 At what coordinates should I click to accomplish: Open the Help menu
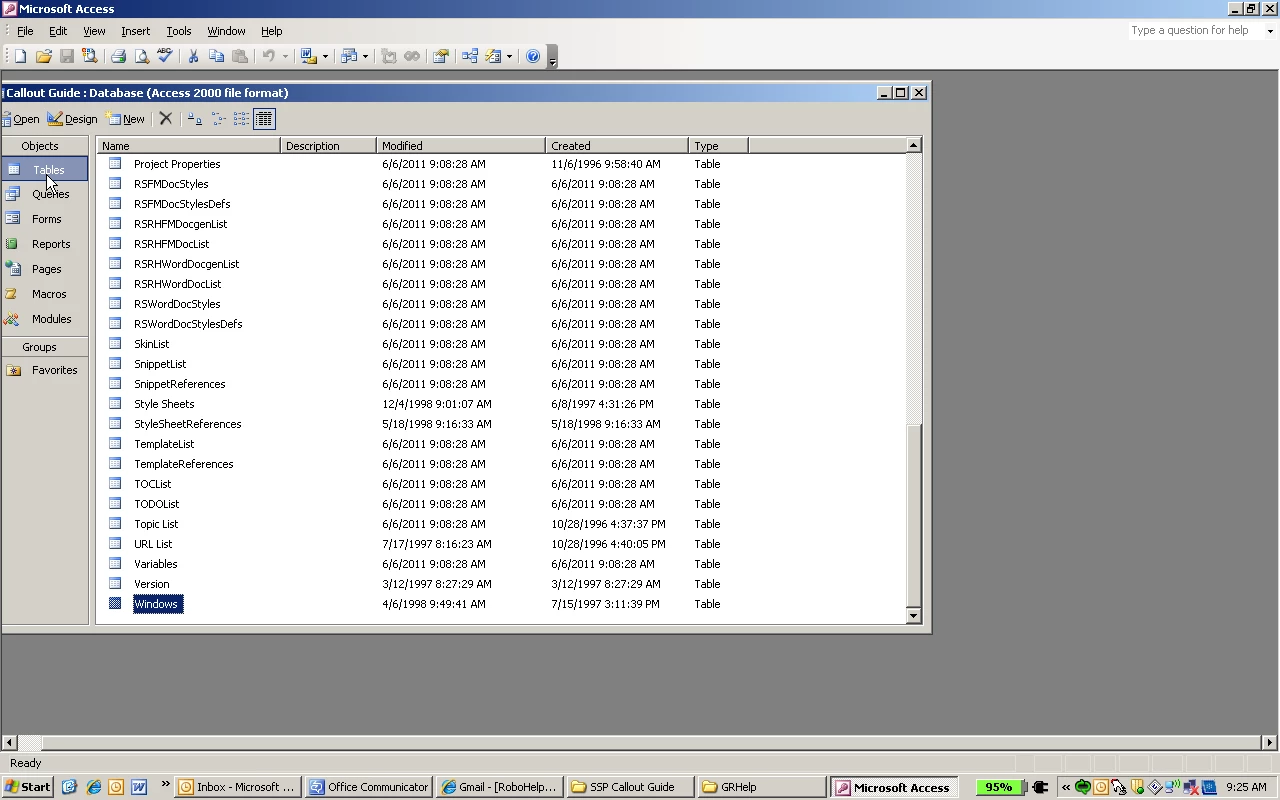click(x=272, y=31)
